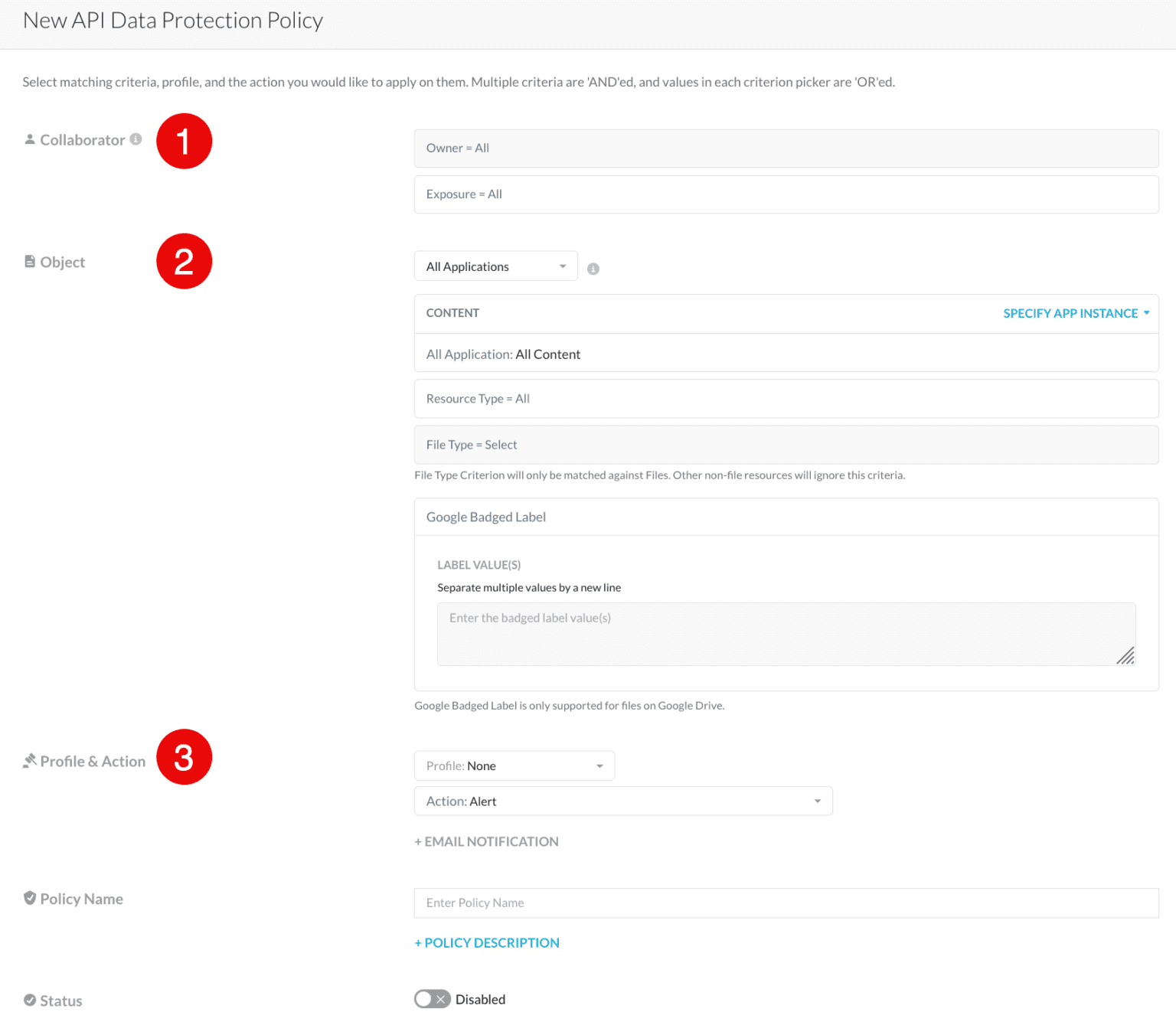The height and width of the screenshot is (1025, 1176).
Task: Click the textarea resize handle icon
Action: [x=1125, y=656]
